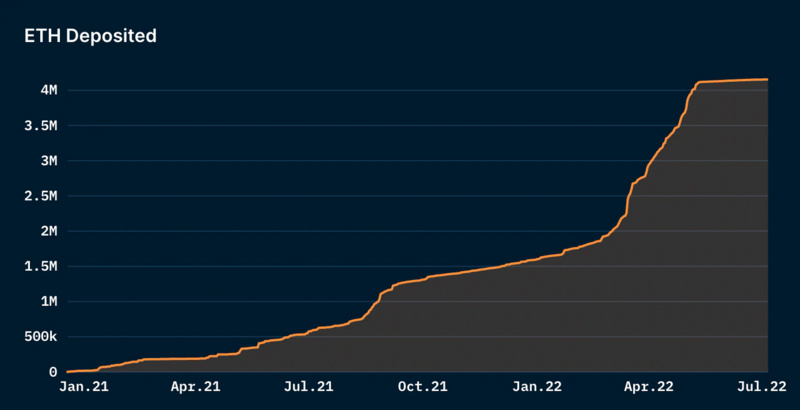Select the Jan.21 x-axis label
800x410 pixels.
click(x=84, y=387)
